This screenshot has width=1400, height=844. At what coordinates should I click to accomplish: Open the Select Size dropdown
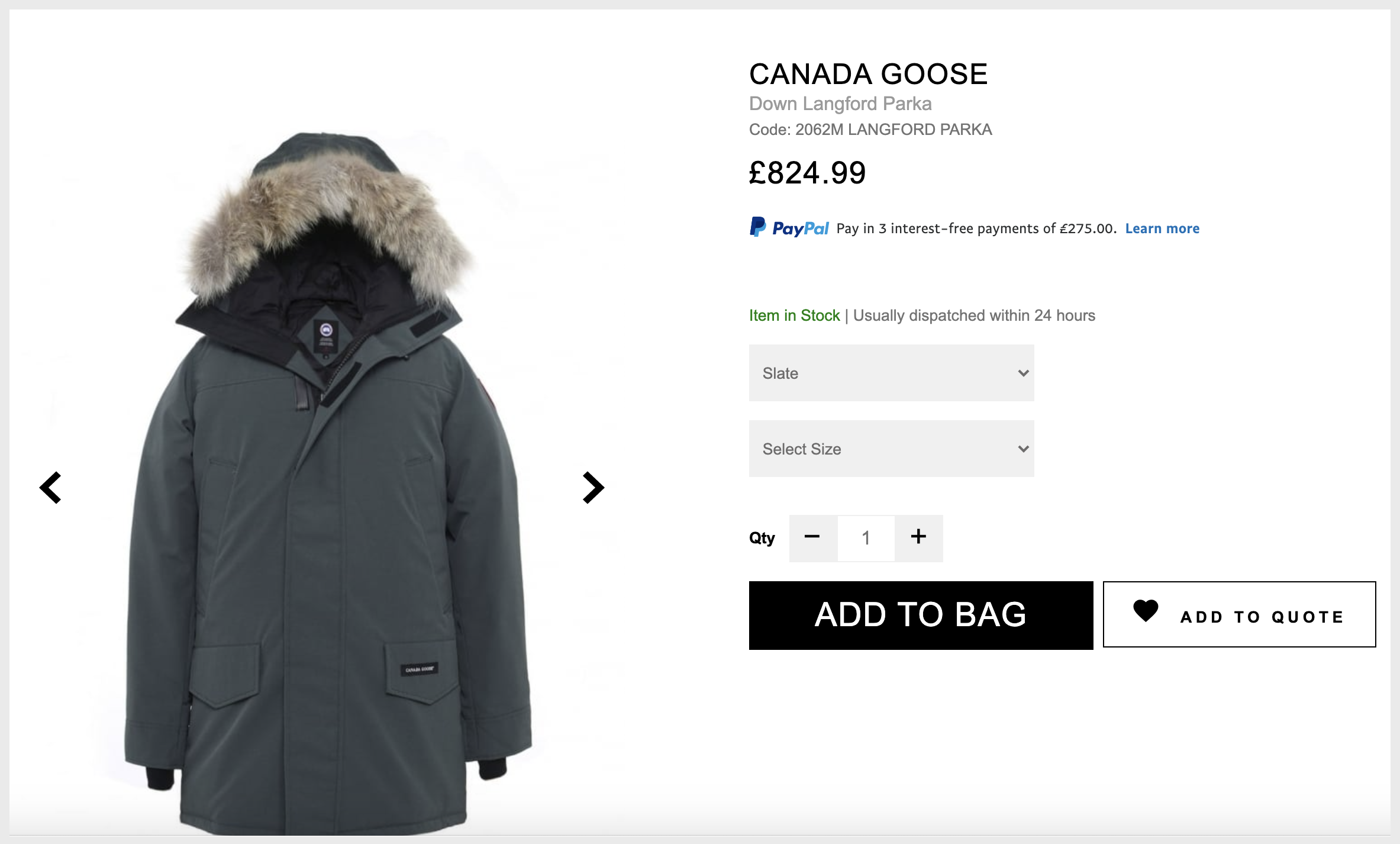pyautogui.click(x=892, y=449)
